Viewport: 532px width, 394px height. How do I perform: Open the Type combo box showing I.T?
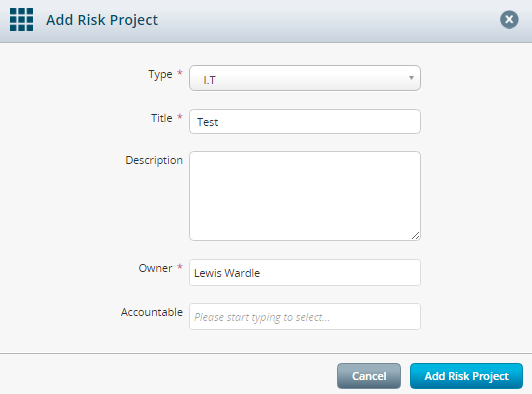pyautogui.click(x=305, y=78)
